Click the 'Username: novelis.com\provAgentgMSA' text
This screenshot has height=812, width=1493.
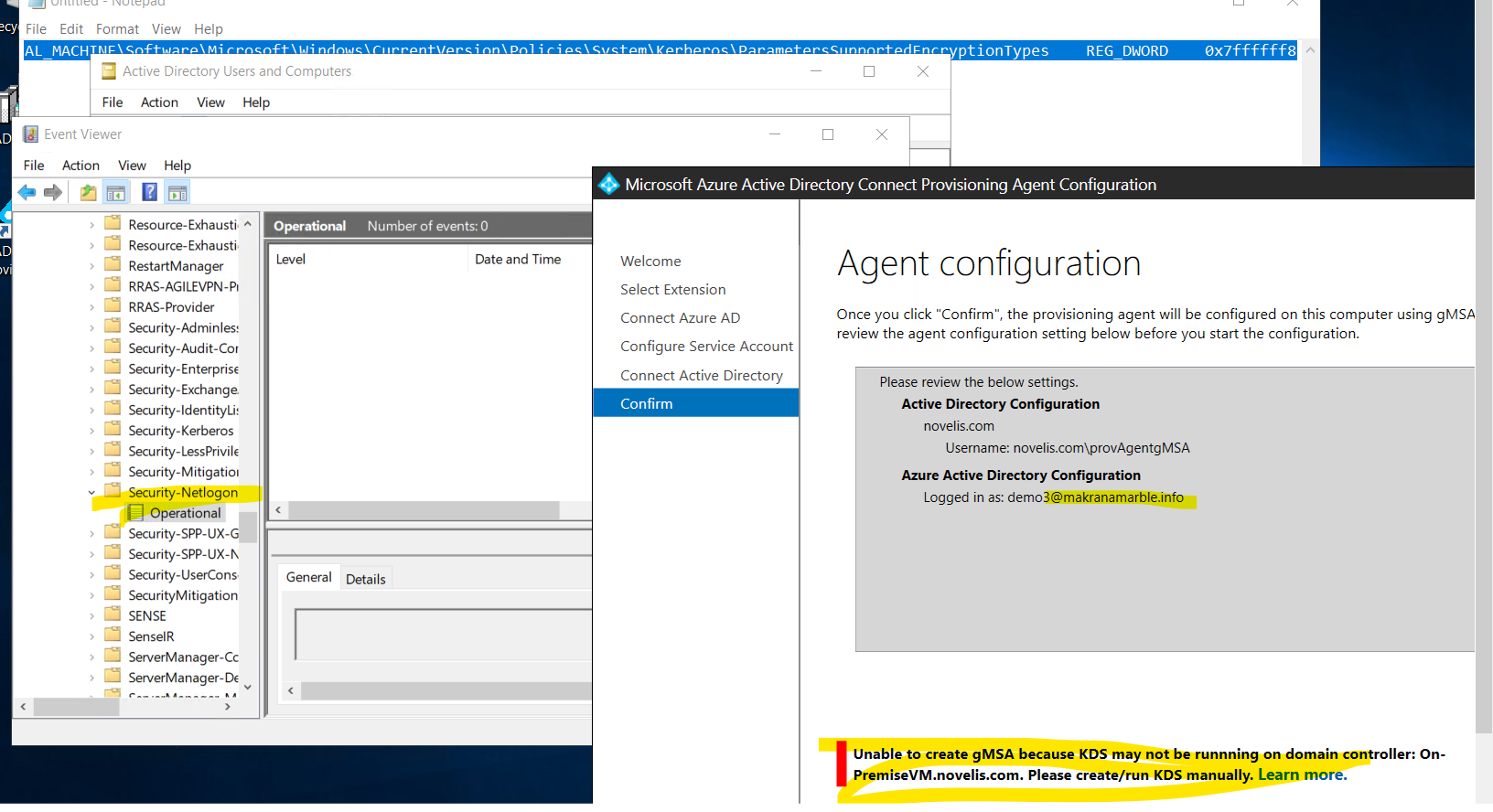(1068, 448)
